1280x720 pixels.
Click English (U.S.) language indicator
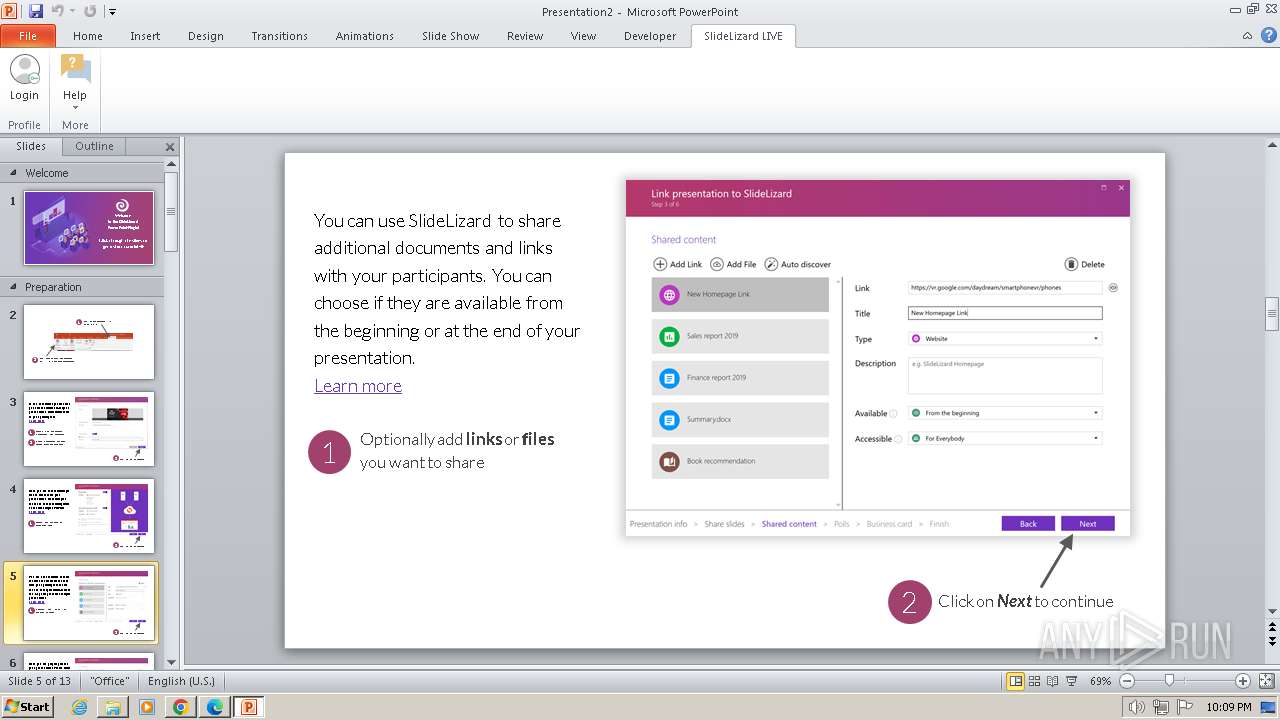click(181, 681)
